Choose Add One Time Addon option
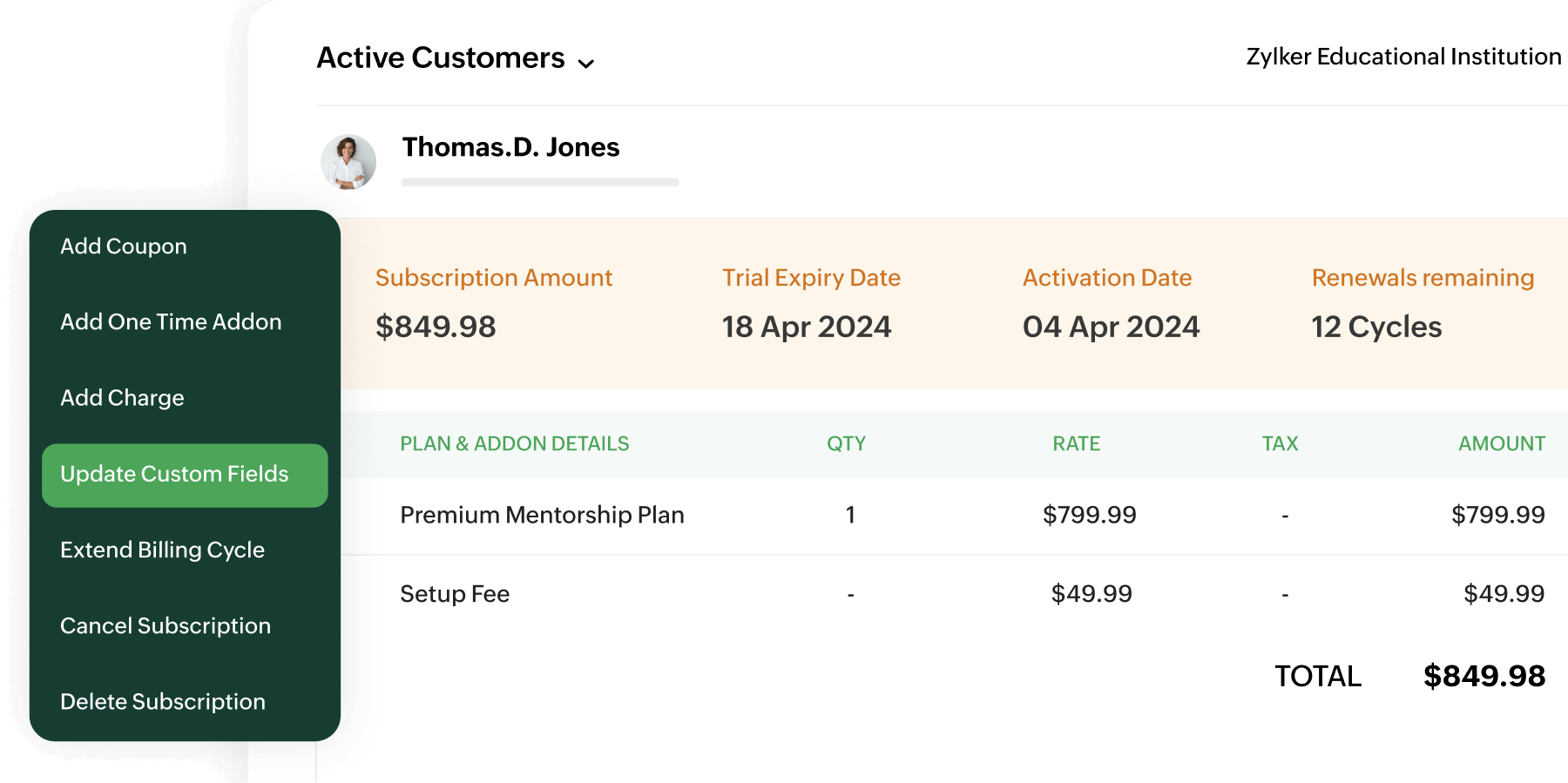 171,321
